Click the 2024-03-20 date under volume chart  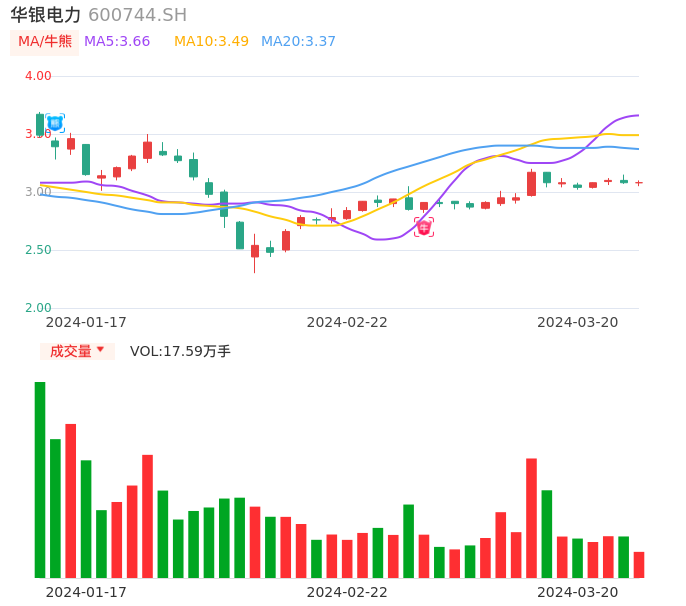pyautogui.click(x=577, y=592)
